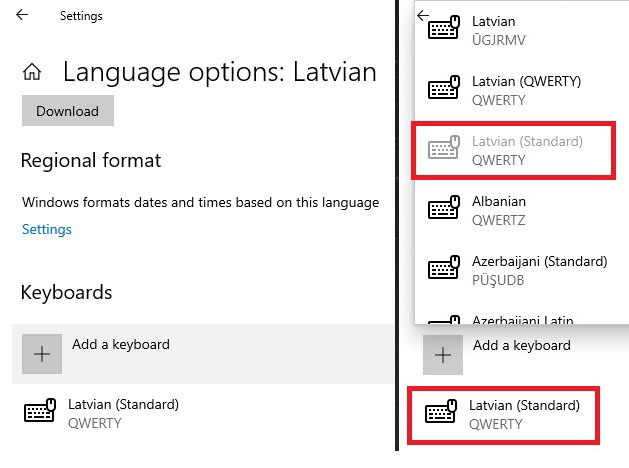This screenshot has height=468, width=629.
Task: Click the plus icon in right panel
Action: [x=443, y=354]
